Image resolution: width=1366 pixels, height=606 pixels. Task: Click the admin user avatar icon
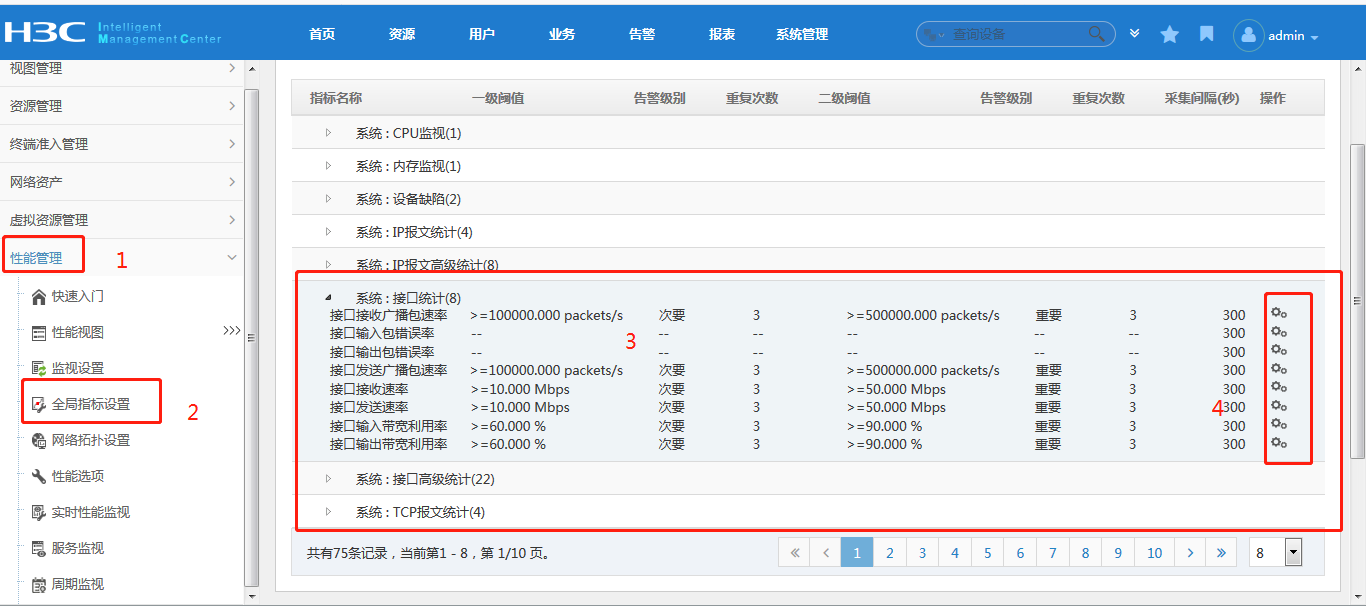point(1249,35)
